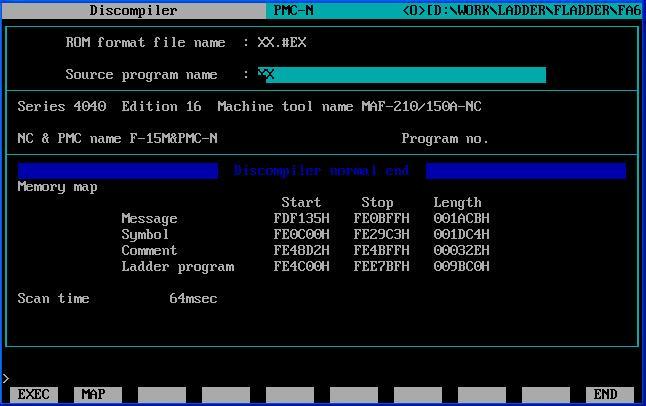Screen dimensions: 646x406
Task: Click the Edition 16 text
Action: pyautogui.click(x=162, y=107)
